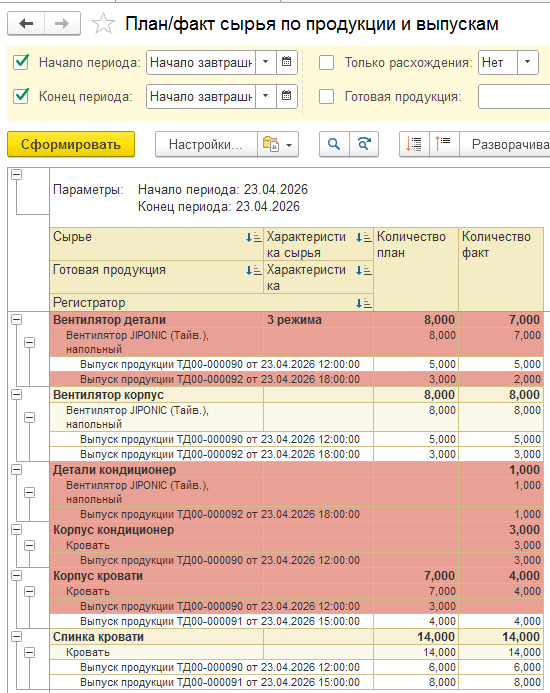Click the Готовая продукция input field

click(x=514, y=96)
